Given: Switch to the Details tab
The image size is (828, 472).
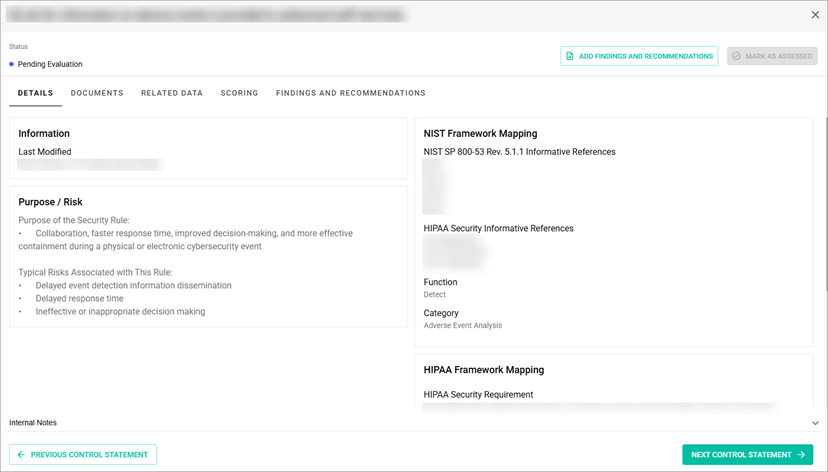Looking at the screenshot, I should click(35, 93).
